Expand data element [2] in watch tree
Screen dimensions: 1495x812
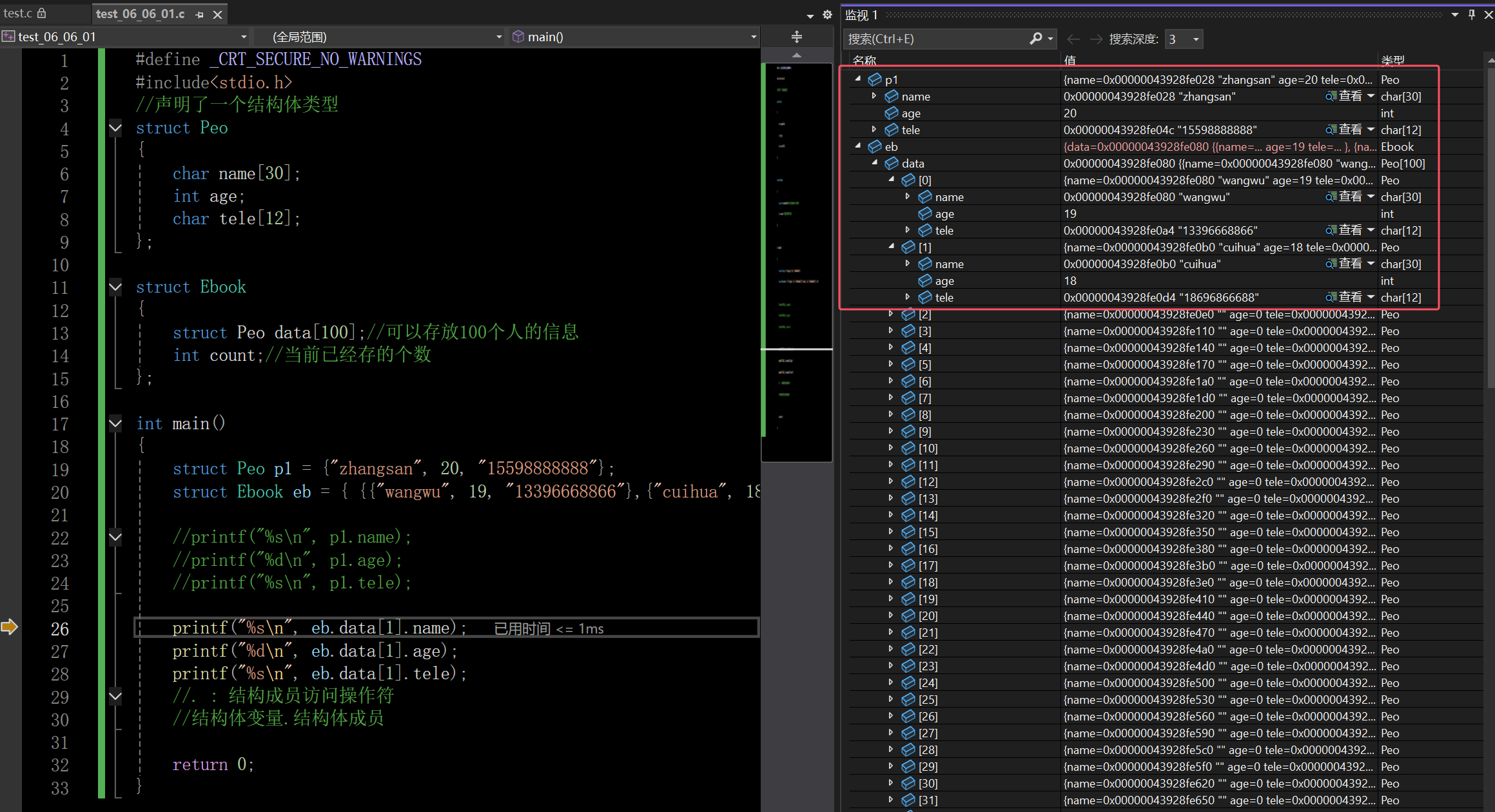click(891, 314)
